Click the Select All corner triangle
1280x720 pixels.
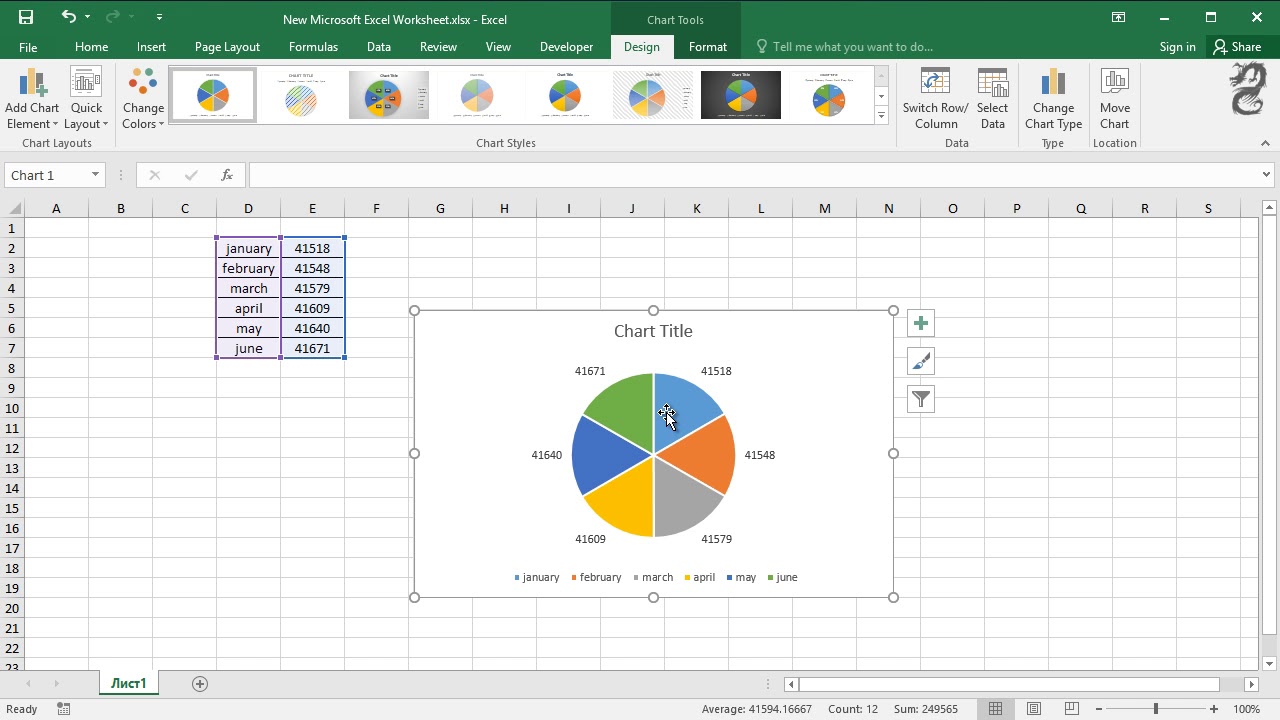click(x=14, y=208)
